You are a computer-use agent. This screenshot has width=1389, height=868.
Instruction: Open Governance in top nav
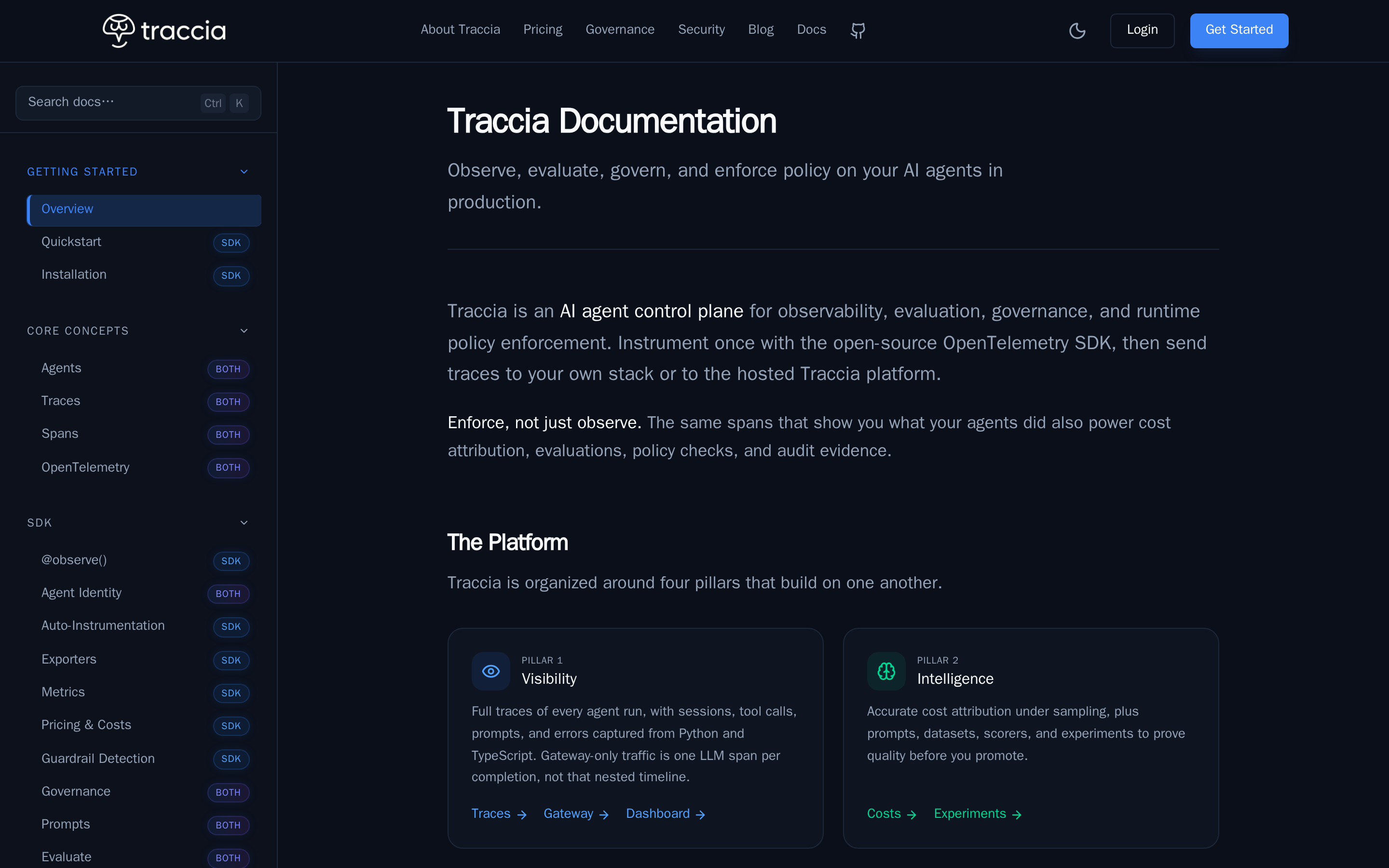[x=620, y=30]
